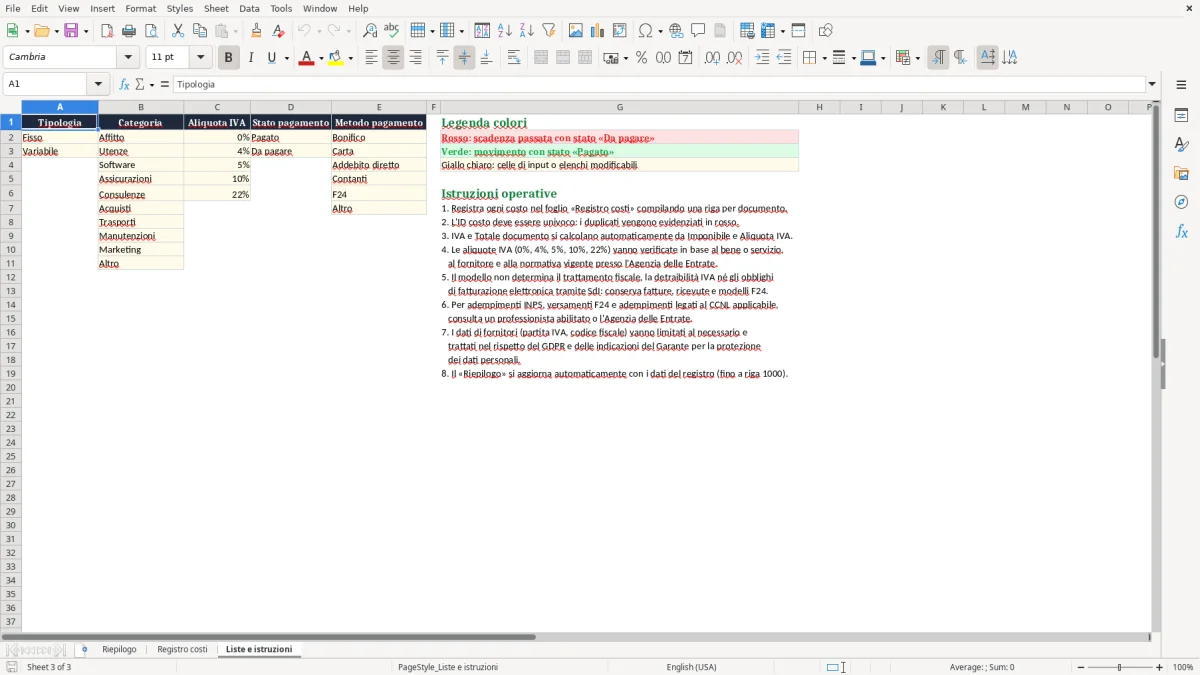
Task: Open sidebar Navigator compass icon
Action: pyautogui.click(x=1181, y=202)
